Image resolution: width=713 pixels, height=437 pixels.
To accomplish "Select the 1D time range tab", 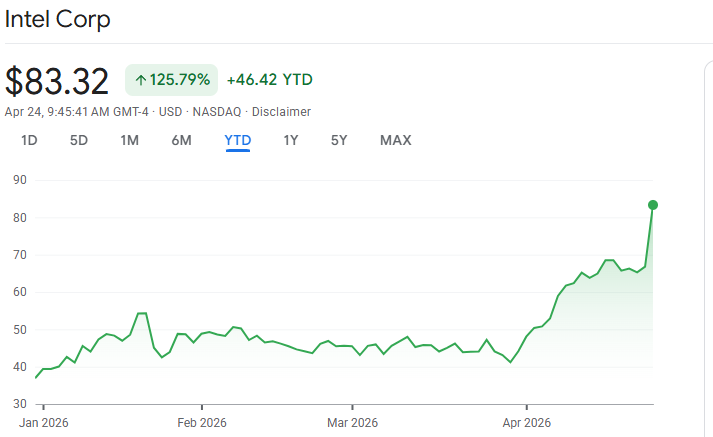I will [29, 140].
